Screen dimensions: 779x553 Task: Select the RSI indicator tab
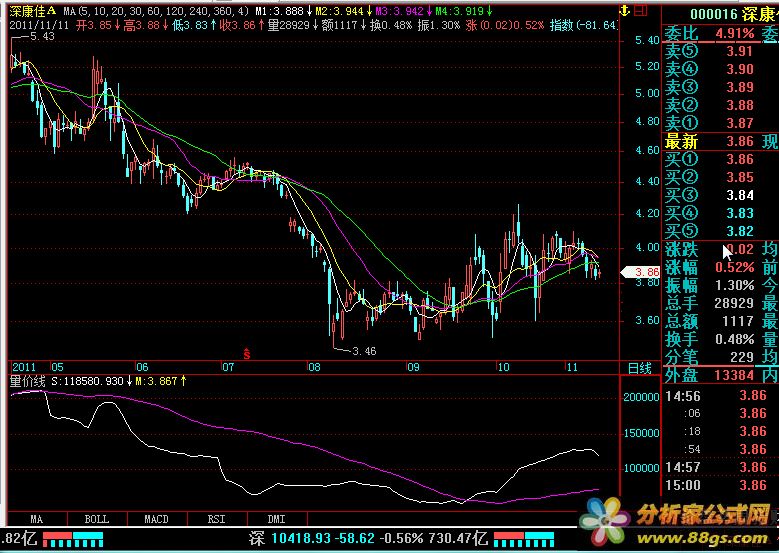(x=217, y=519)
